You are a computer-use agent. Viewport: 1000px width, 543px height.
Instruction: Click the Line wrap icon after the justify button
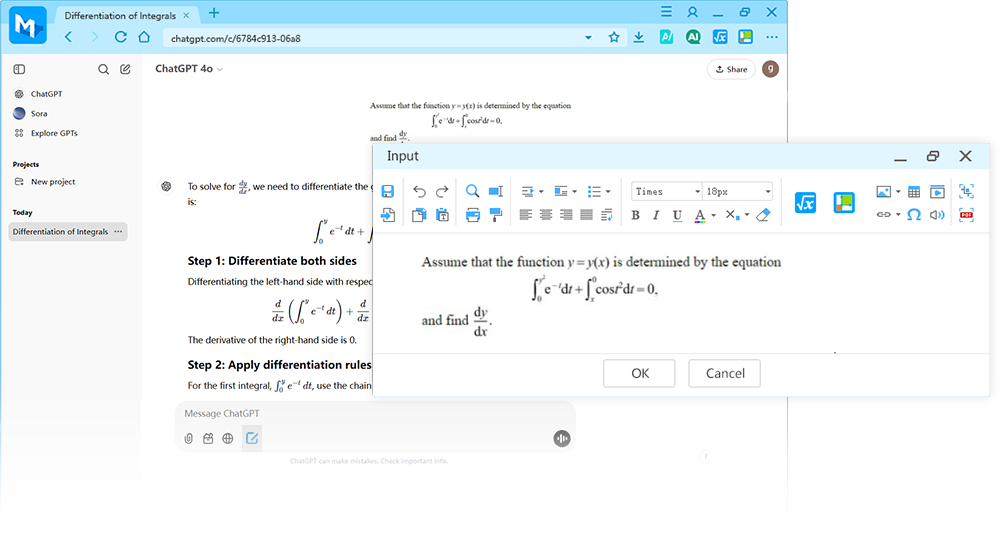click(x=607, y=215)
